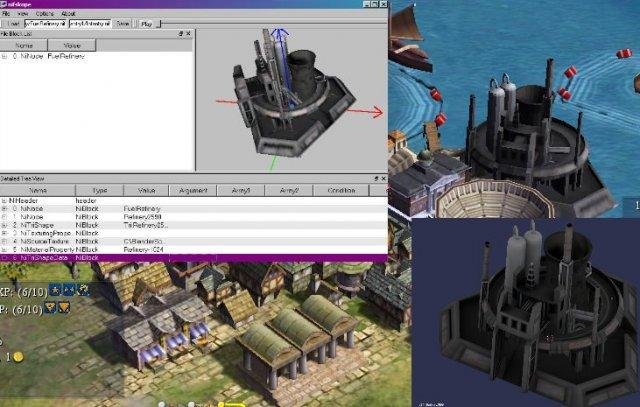Expand the 4 NiSourceTexture tree node
Image resolution: width=640 pixels, height=407 pixels.
click(4, 241)
